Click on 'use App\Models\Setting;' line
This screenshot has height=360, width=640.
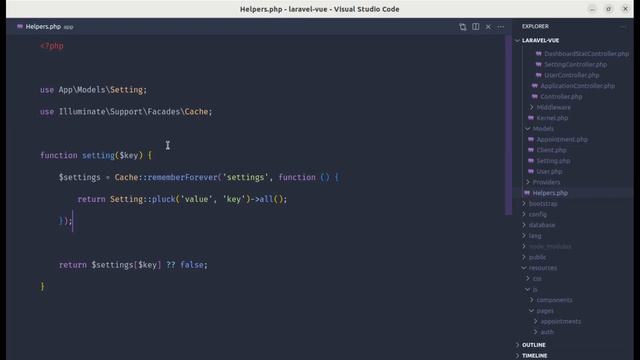click(x=93, y=90)
